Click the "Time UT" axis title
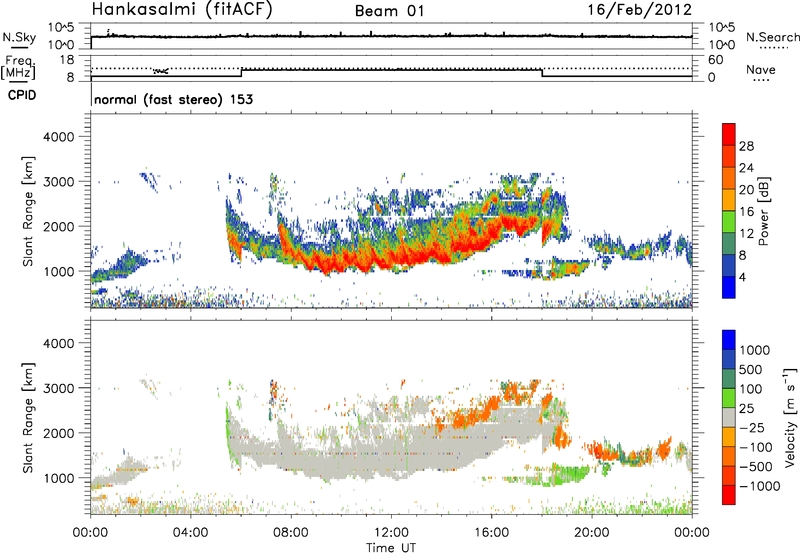 [391, 548]
